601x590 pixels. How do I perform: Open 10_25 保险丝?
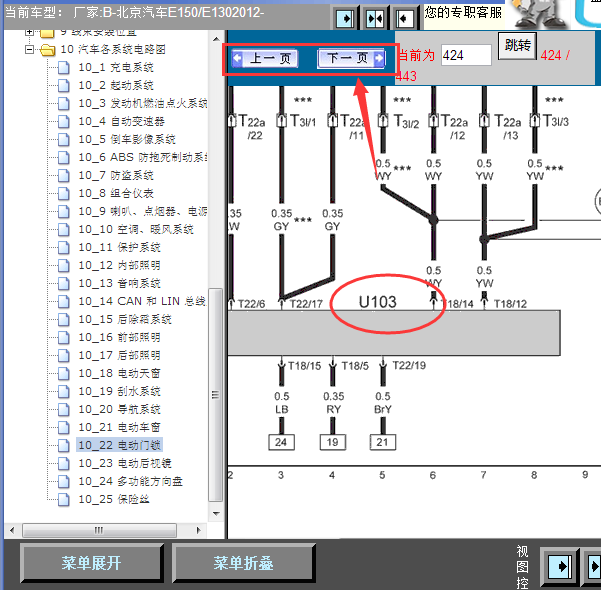(x=114, y=500)
